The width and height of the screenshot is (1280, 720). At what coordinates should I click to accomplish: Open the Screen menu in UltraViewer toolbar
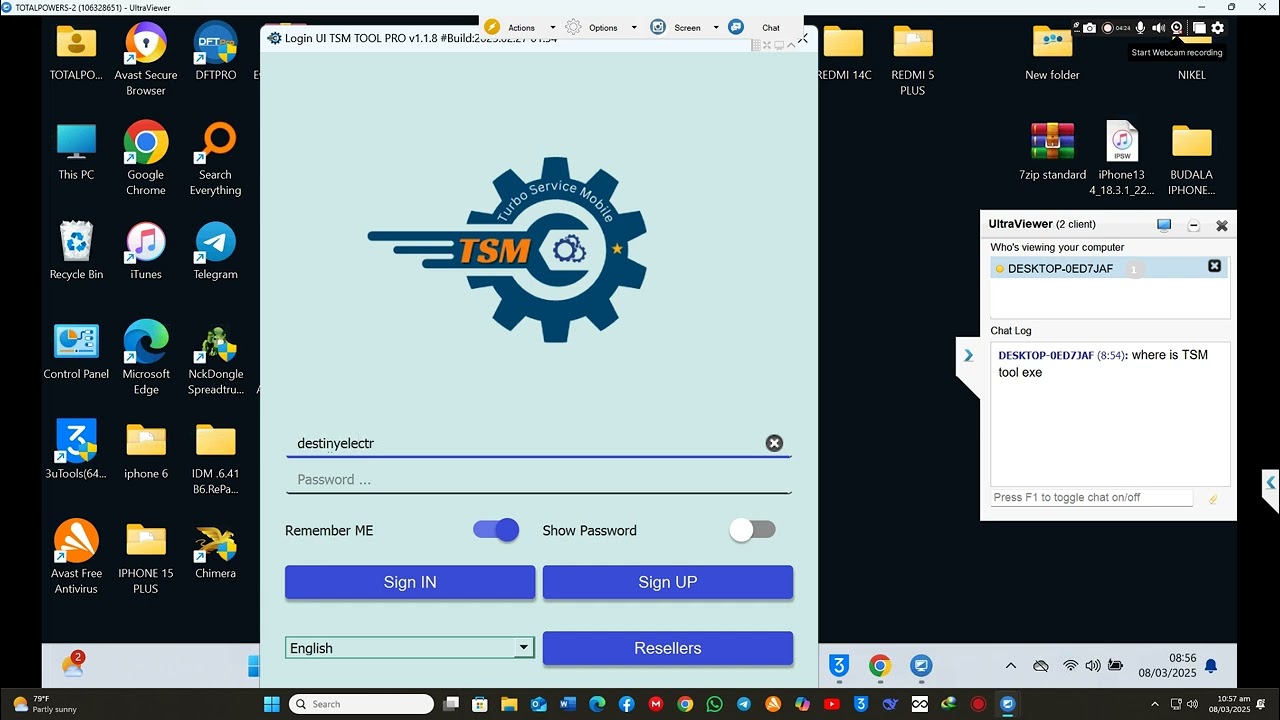[x=687, y=28]
